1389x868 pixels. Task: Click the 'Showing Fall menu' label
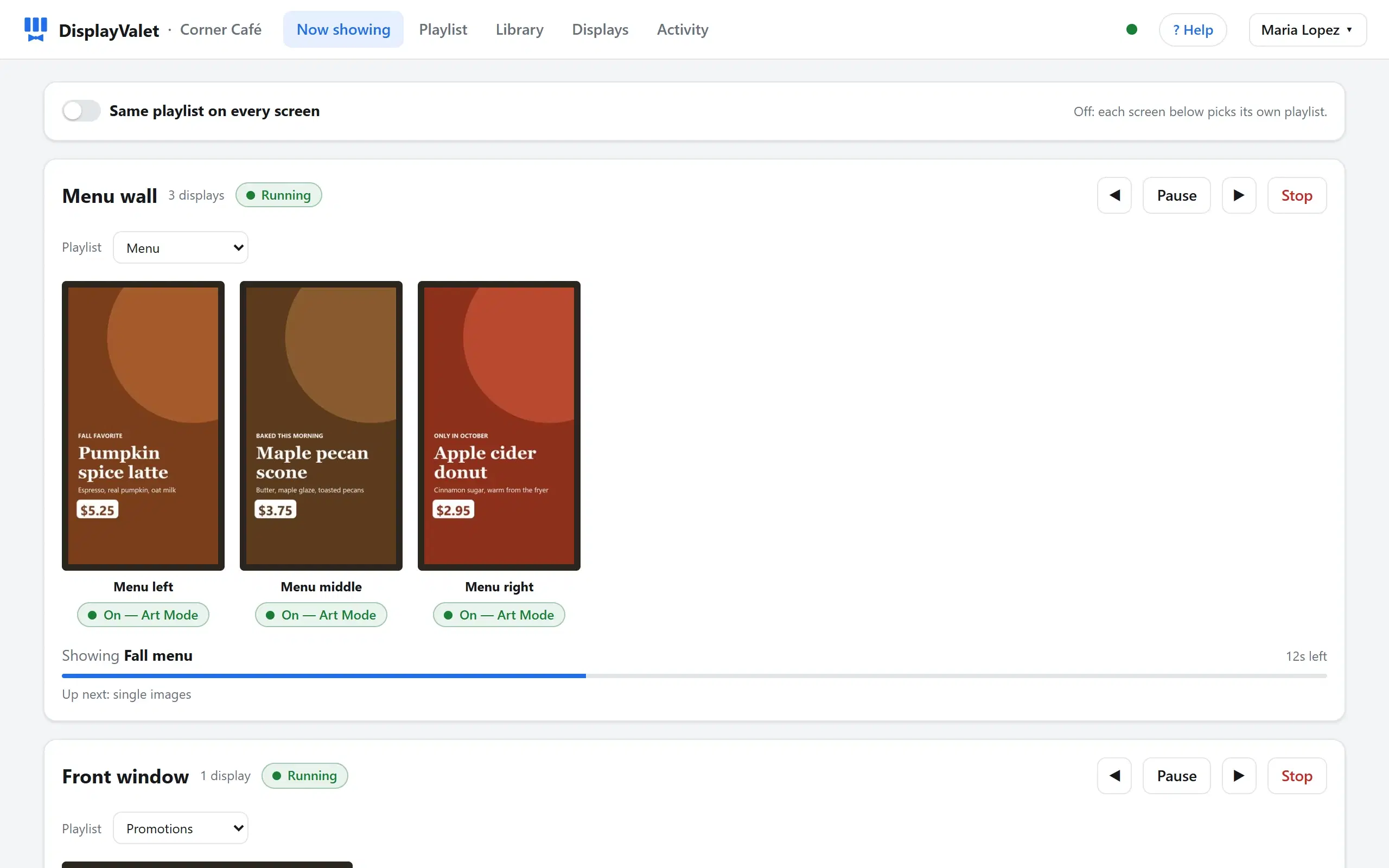coord(127,655)
